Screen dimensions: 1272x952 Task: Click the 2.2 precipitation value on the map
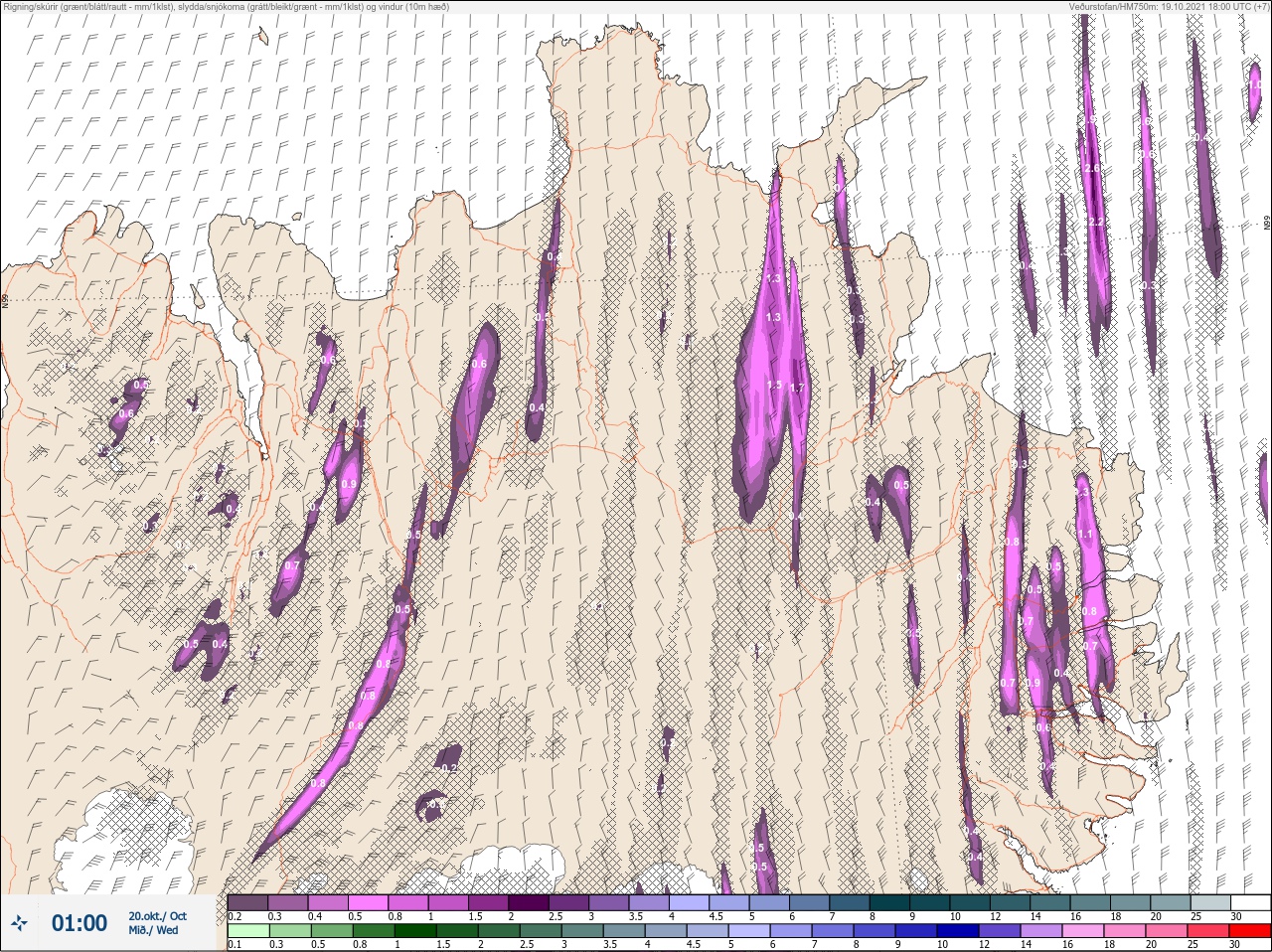pyautogui.click(x=1097, y=222)
